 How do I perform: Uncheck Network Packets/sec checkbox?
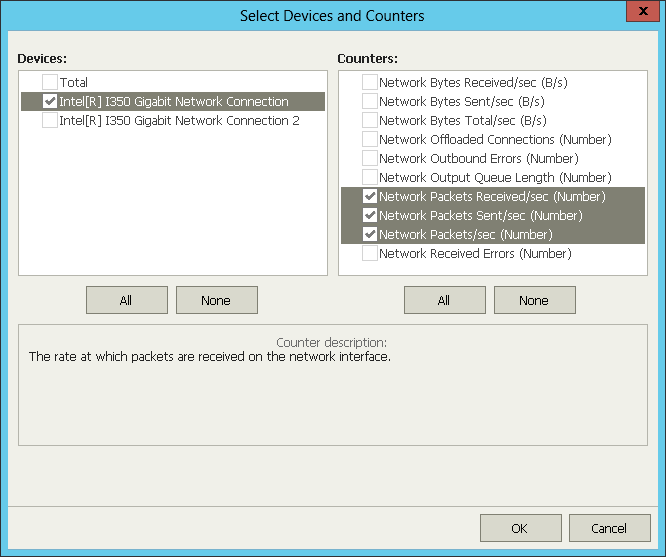pos(370,234)
